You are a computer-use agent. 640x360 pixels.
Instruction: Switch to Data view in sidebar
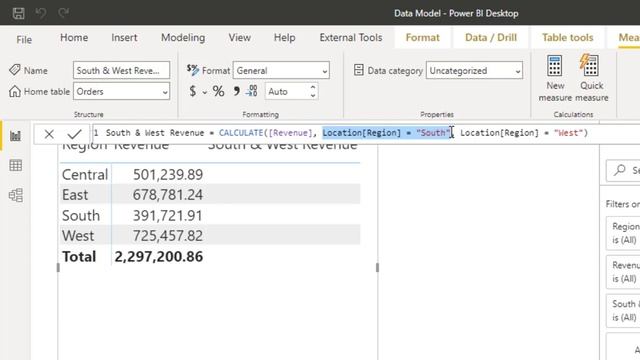(x=16, y=165)
